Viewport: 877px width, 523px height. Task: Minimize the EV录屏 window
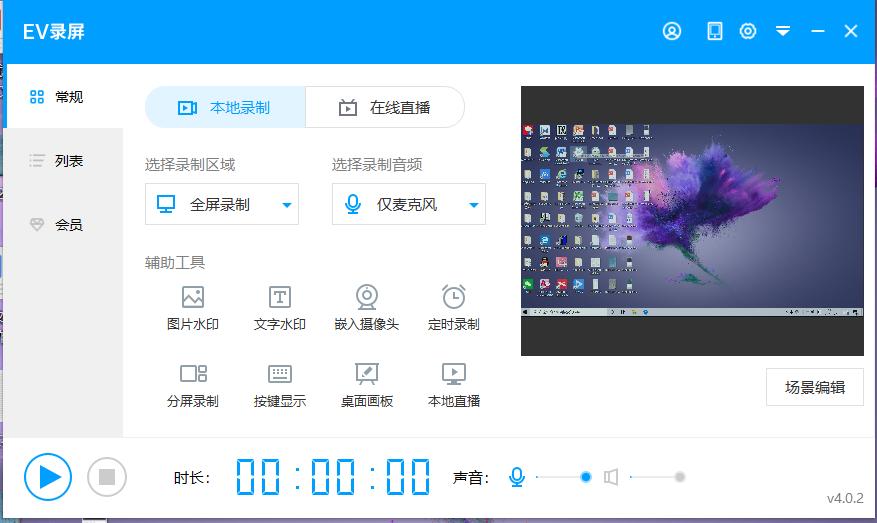[x=818, y=31]
